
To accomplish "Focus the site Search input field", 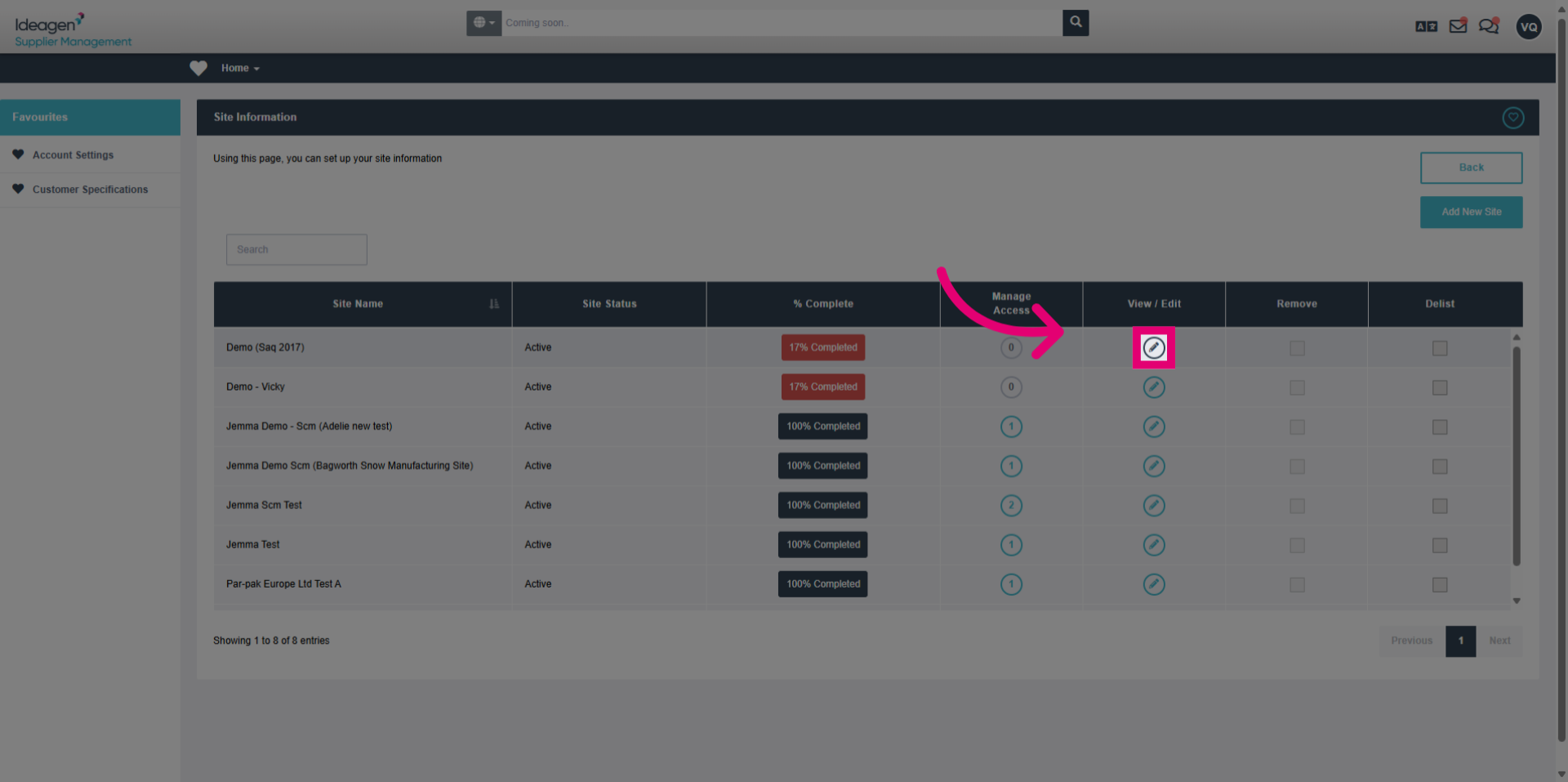I will click(296, 250).
